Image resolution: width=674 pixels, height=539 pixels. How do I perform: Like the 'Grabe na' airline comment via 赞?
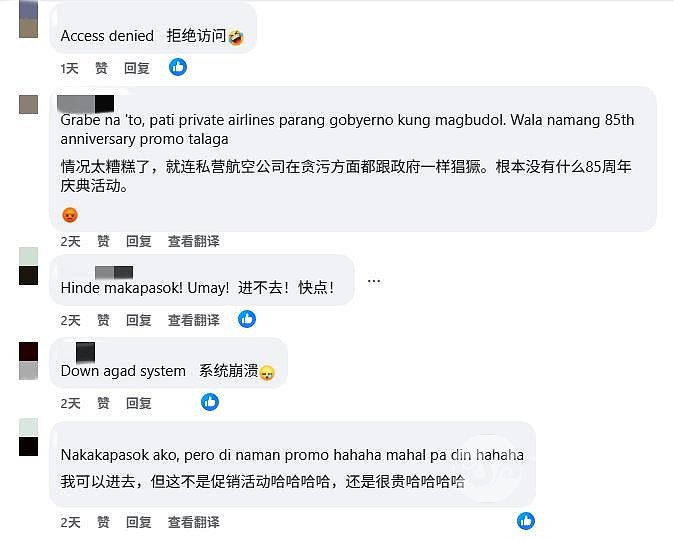(103, 241)
